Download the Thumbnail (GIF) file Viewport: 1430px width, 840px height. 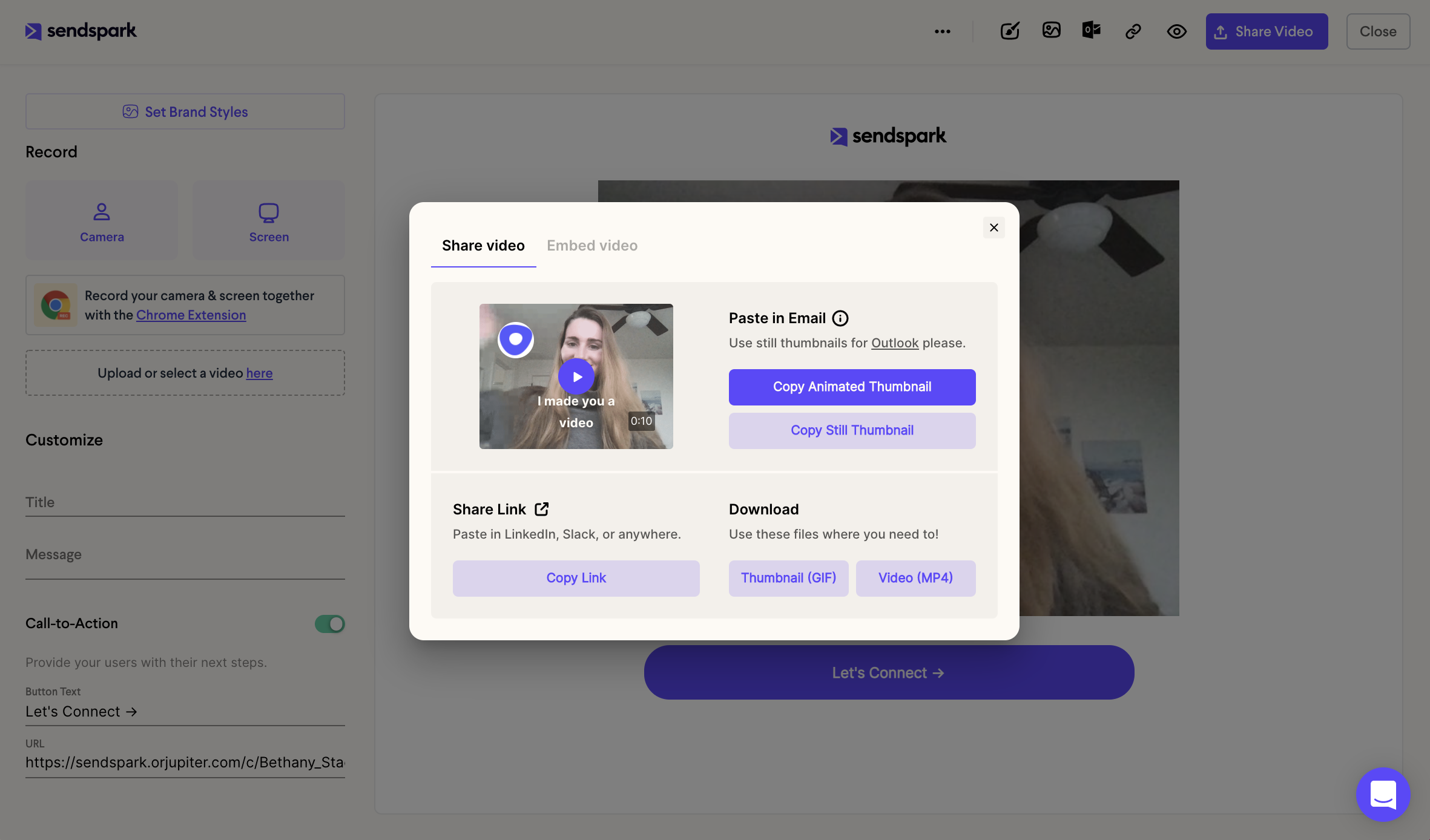(788, 578)
